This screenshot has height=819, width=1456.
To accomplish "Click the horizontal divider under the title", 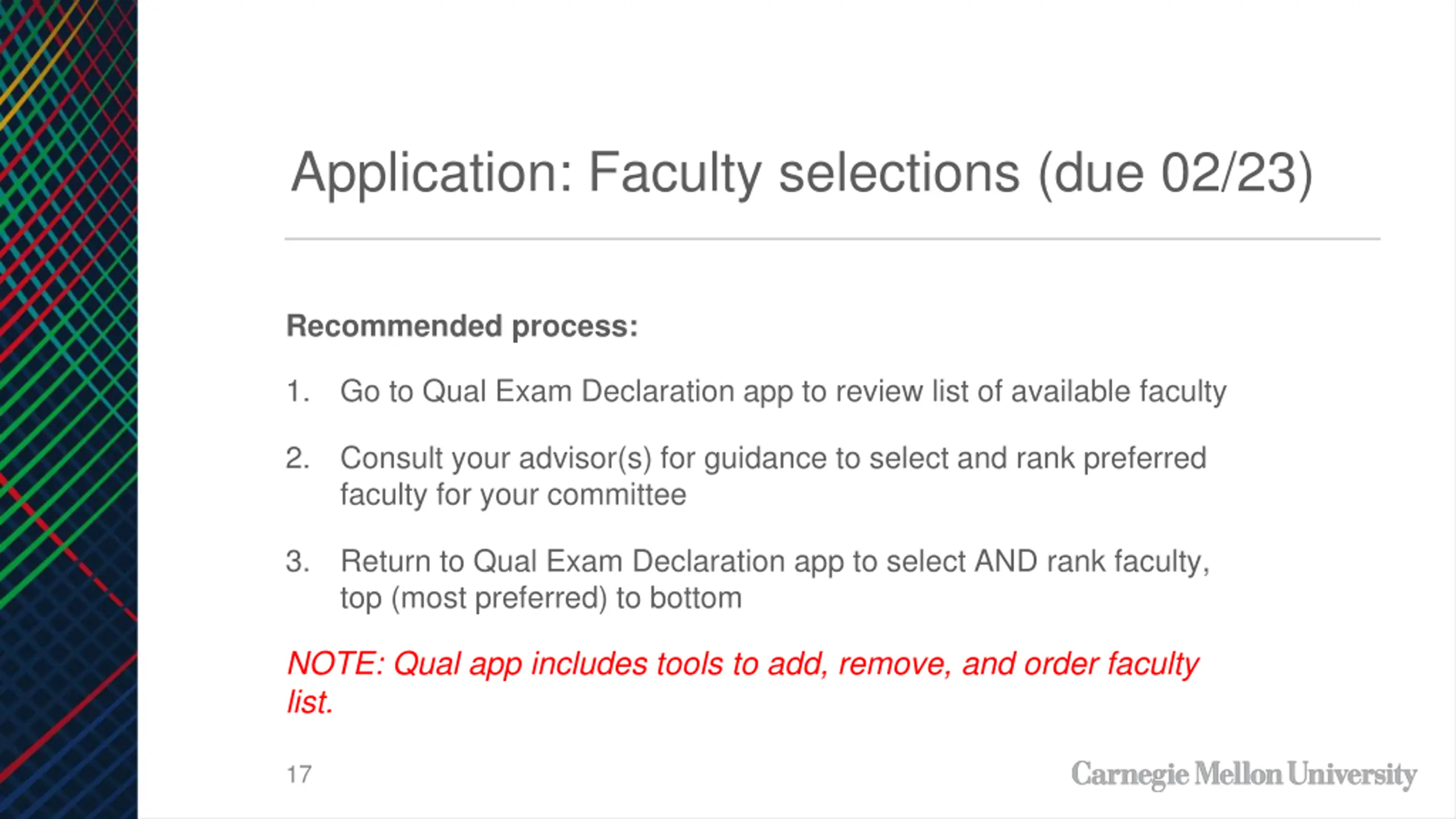I will (x=833, y=239).
